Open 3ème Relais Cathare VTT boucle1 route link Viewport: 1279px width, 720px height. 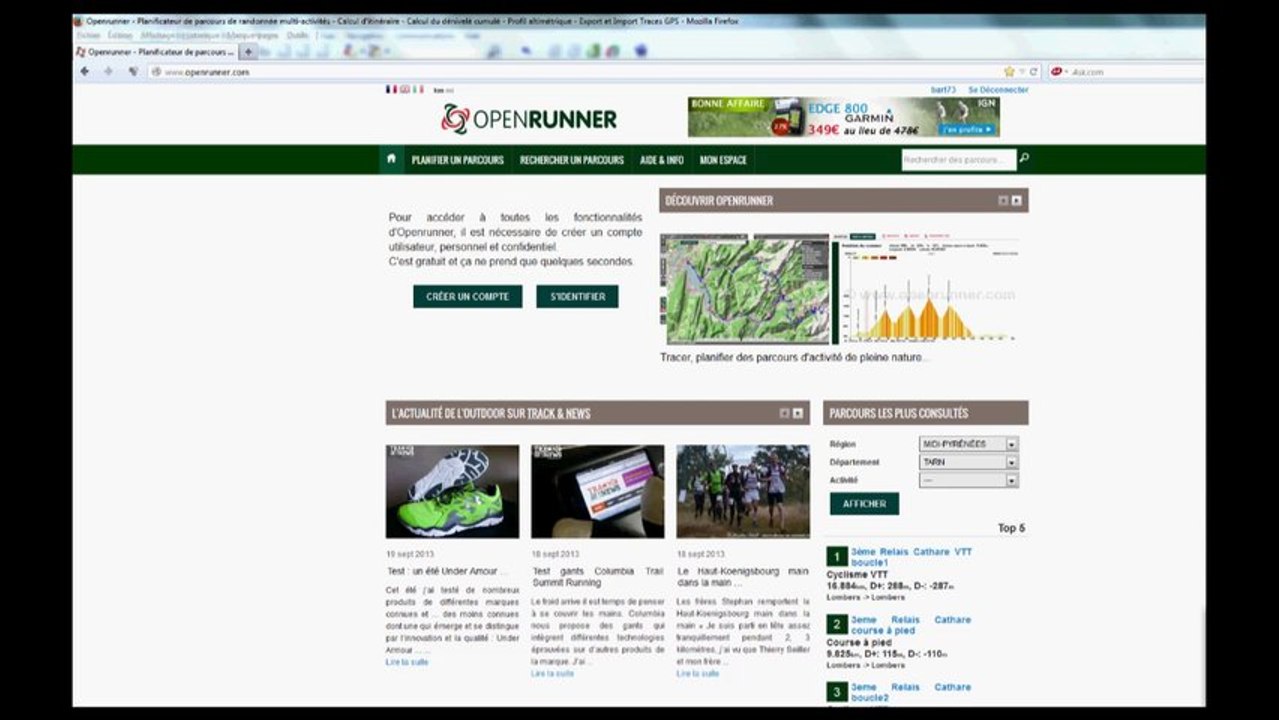911,557
